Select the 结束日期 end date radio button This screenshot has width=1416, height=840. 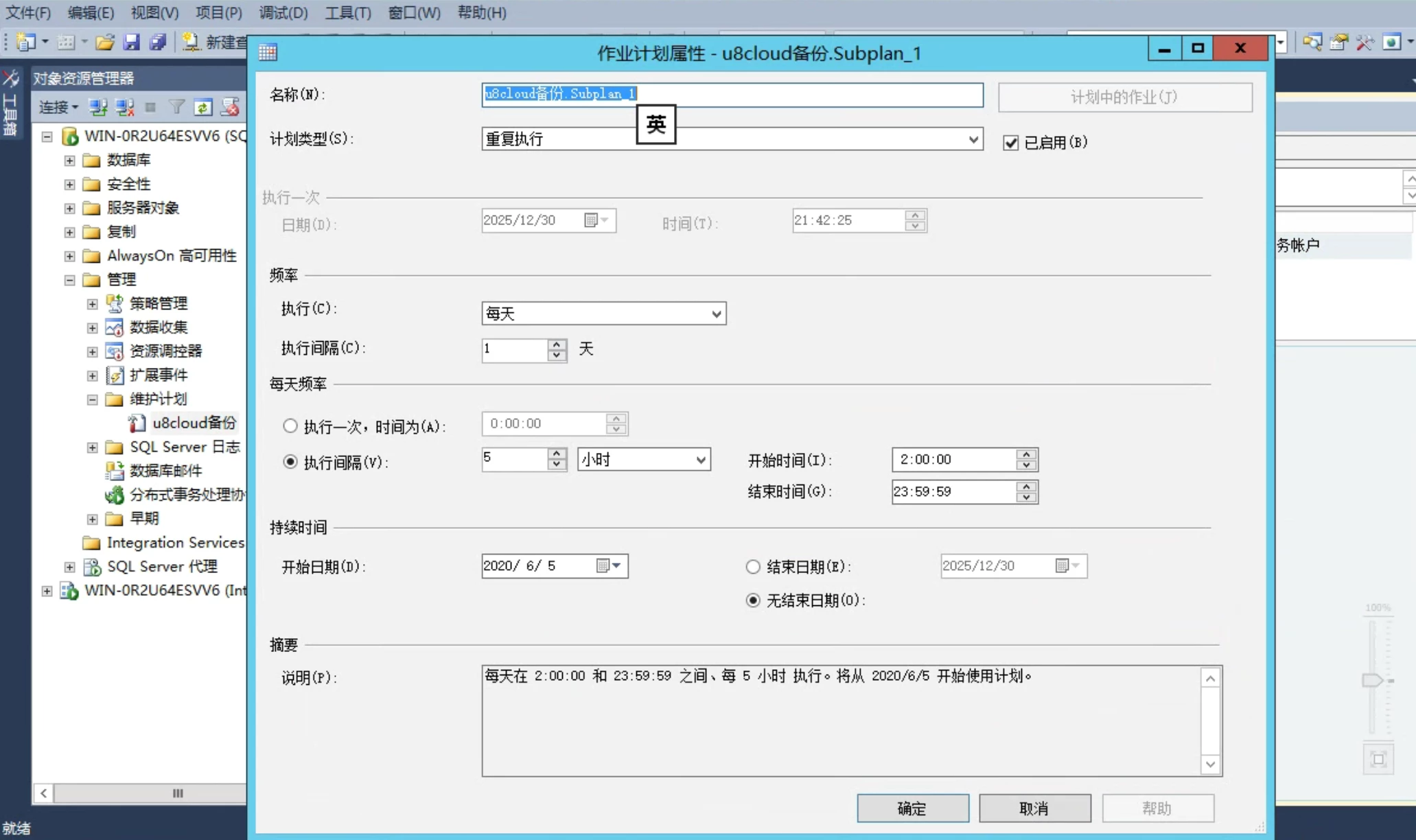753,567
